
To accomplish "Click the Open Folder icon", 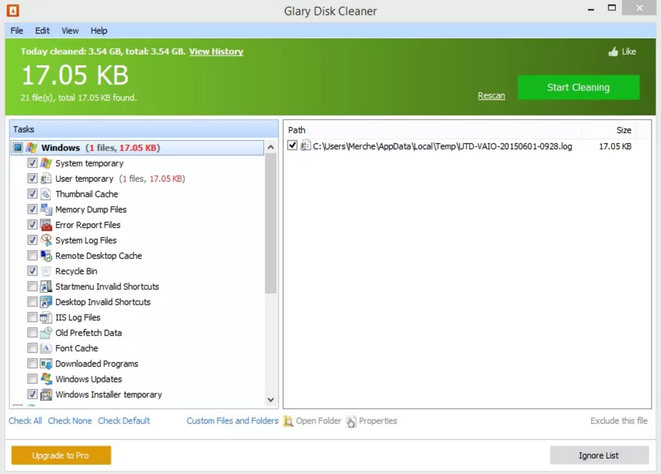I will [x=288, y=421].
